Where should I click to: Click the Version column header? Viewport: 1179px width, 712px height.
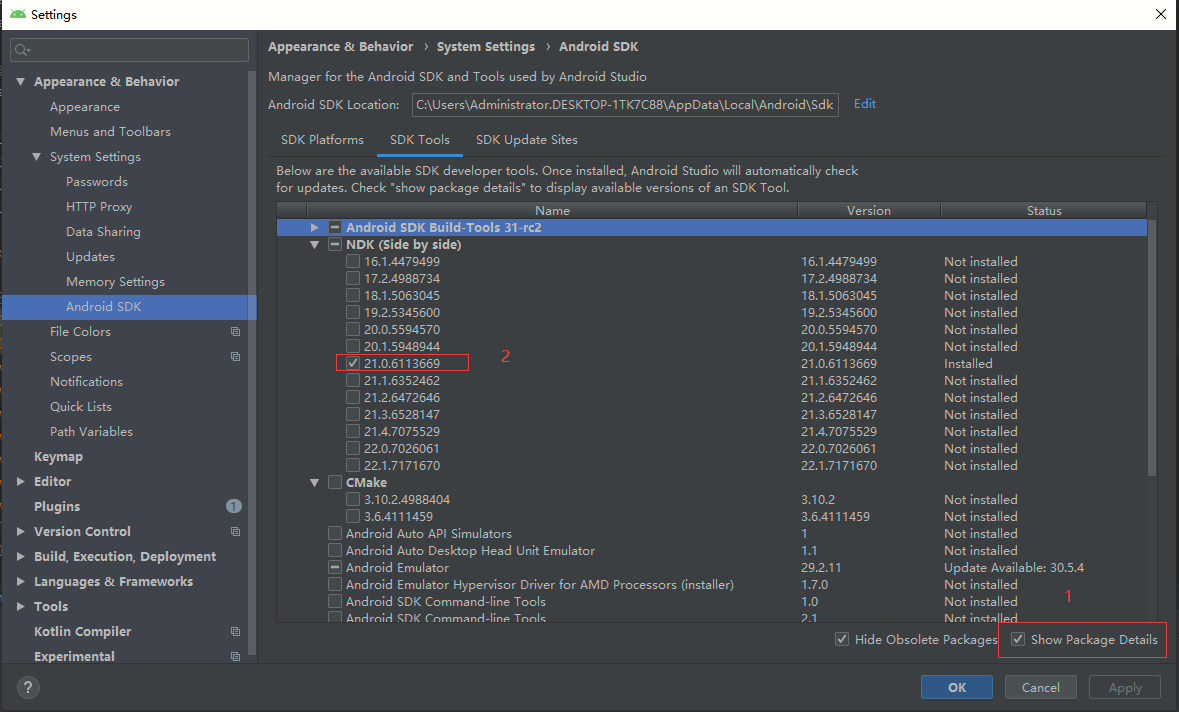868,211
